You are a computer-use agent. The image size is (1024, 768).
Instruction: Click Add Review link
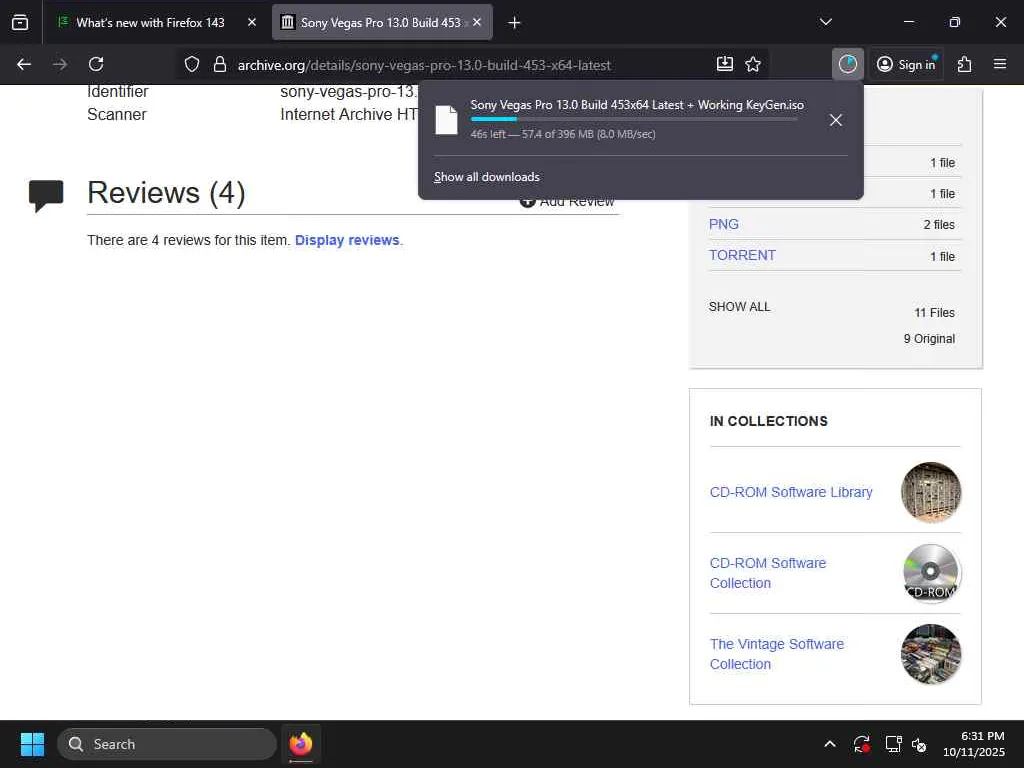pos(567,201)
